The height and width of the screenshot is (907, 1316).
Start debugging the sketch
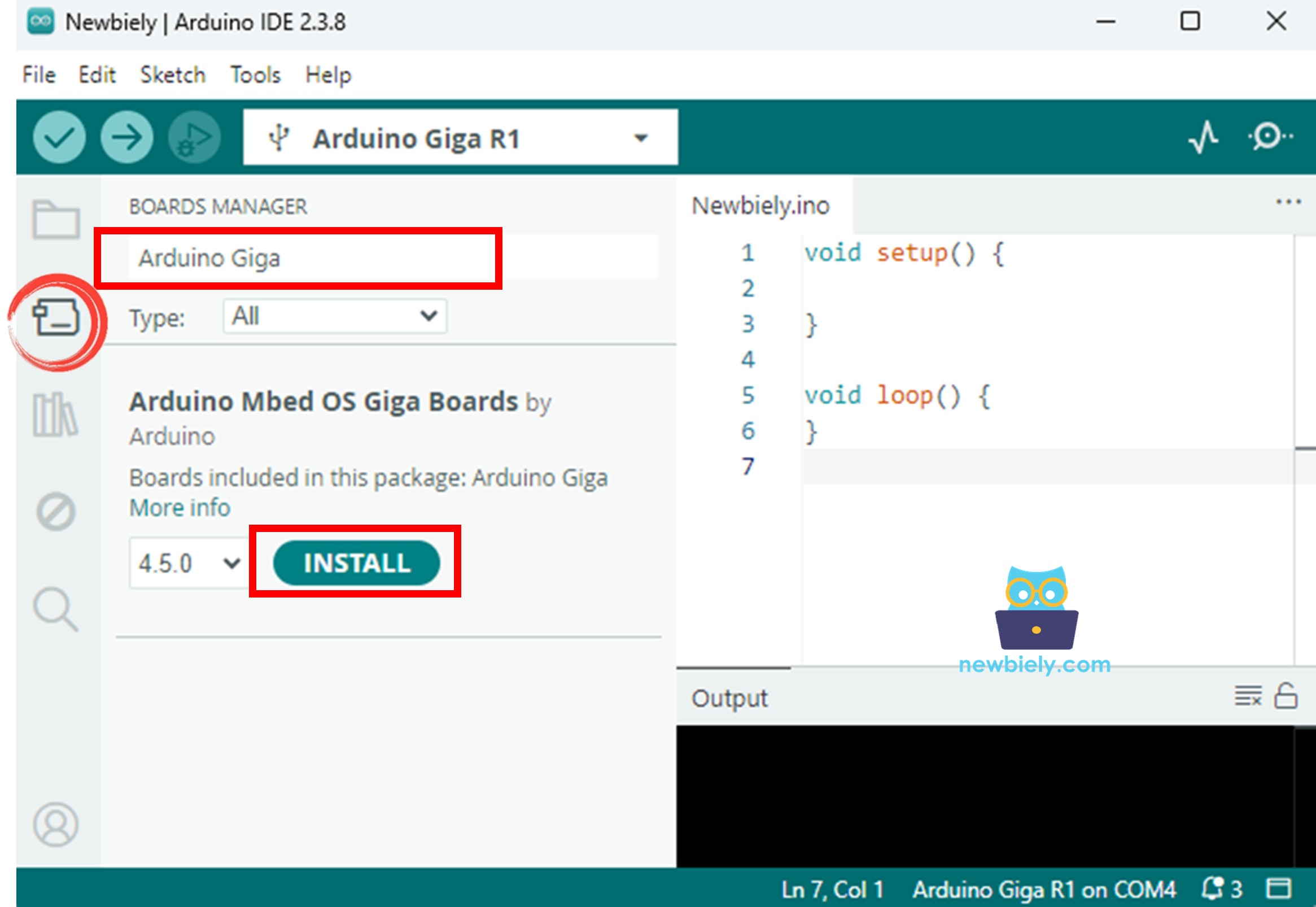pos(193,137)
